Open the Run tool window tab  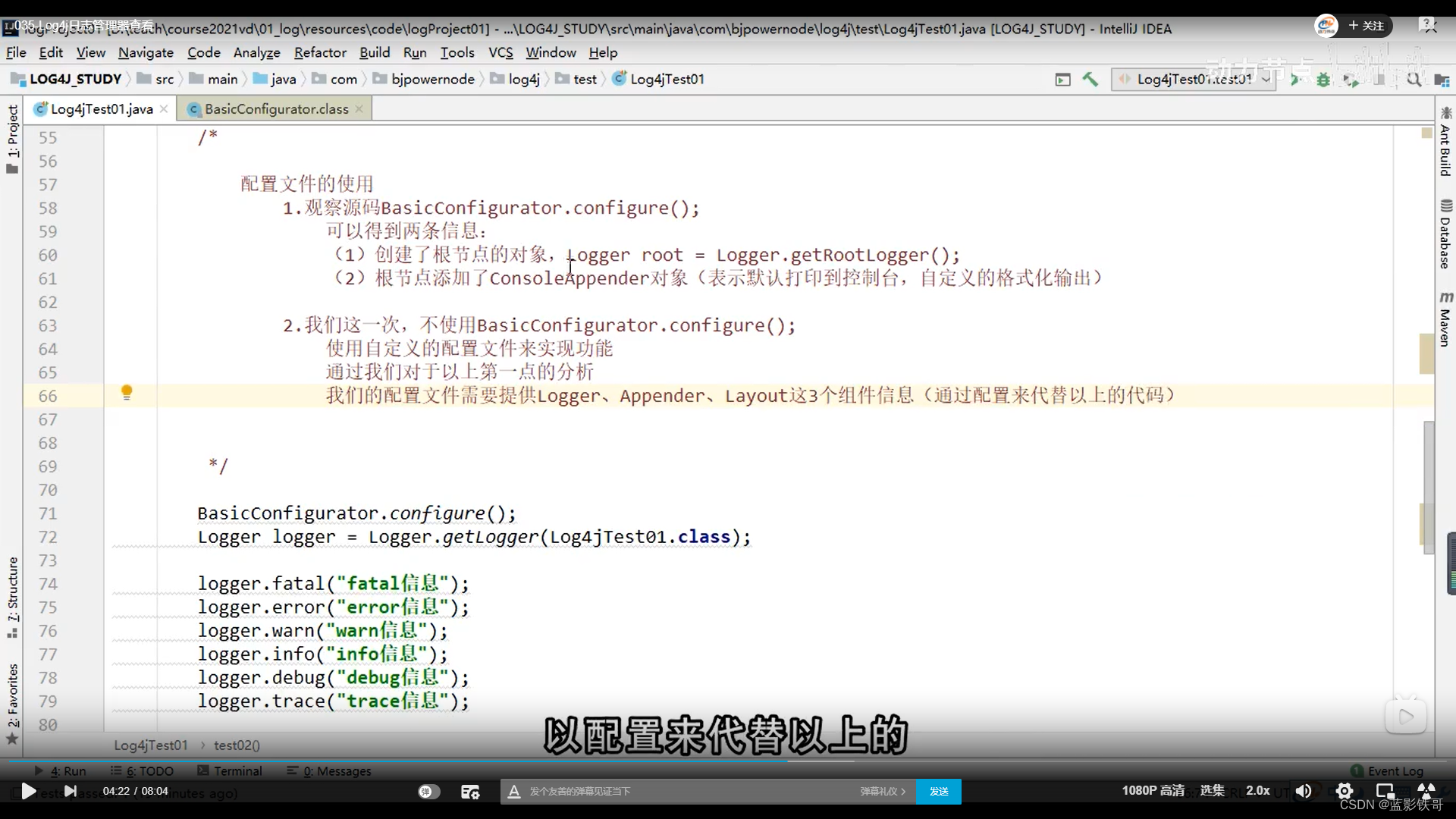coord(61,771)
